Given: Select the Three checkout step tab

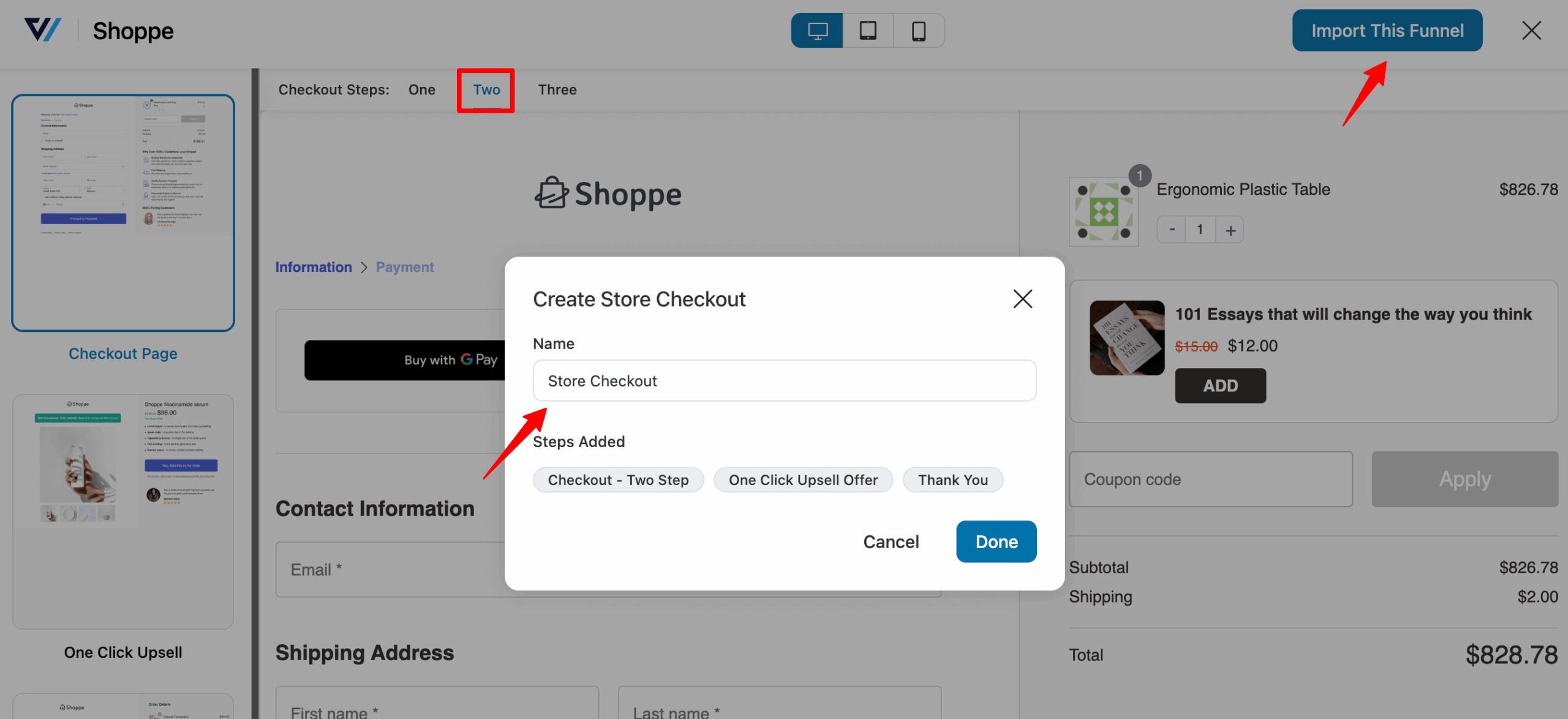Looking at the screenshot, I should click(x=557, y=90).
